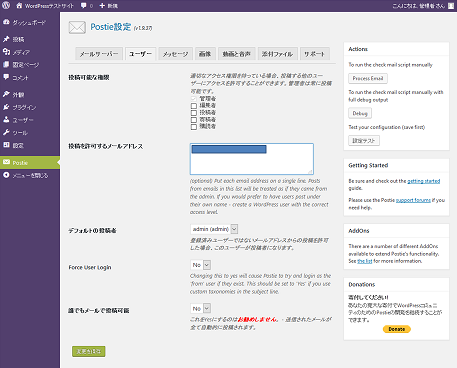
Task: Click the Getting Started panel heading
Action: [x=368, y=165]
